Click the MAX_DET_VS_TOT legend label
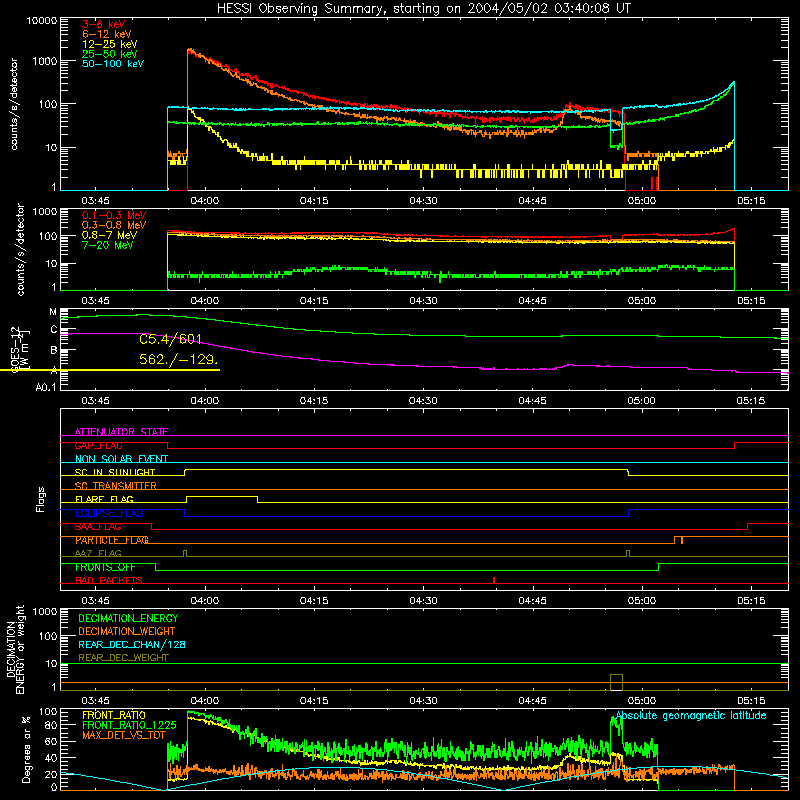 pos(124,735)
